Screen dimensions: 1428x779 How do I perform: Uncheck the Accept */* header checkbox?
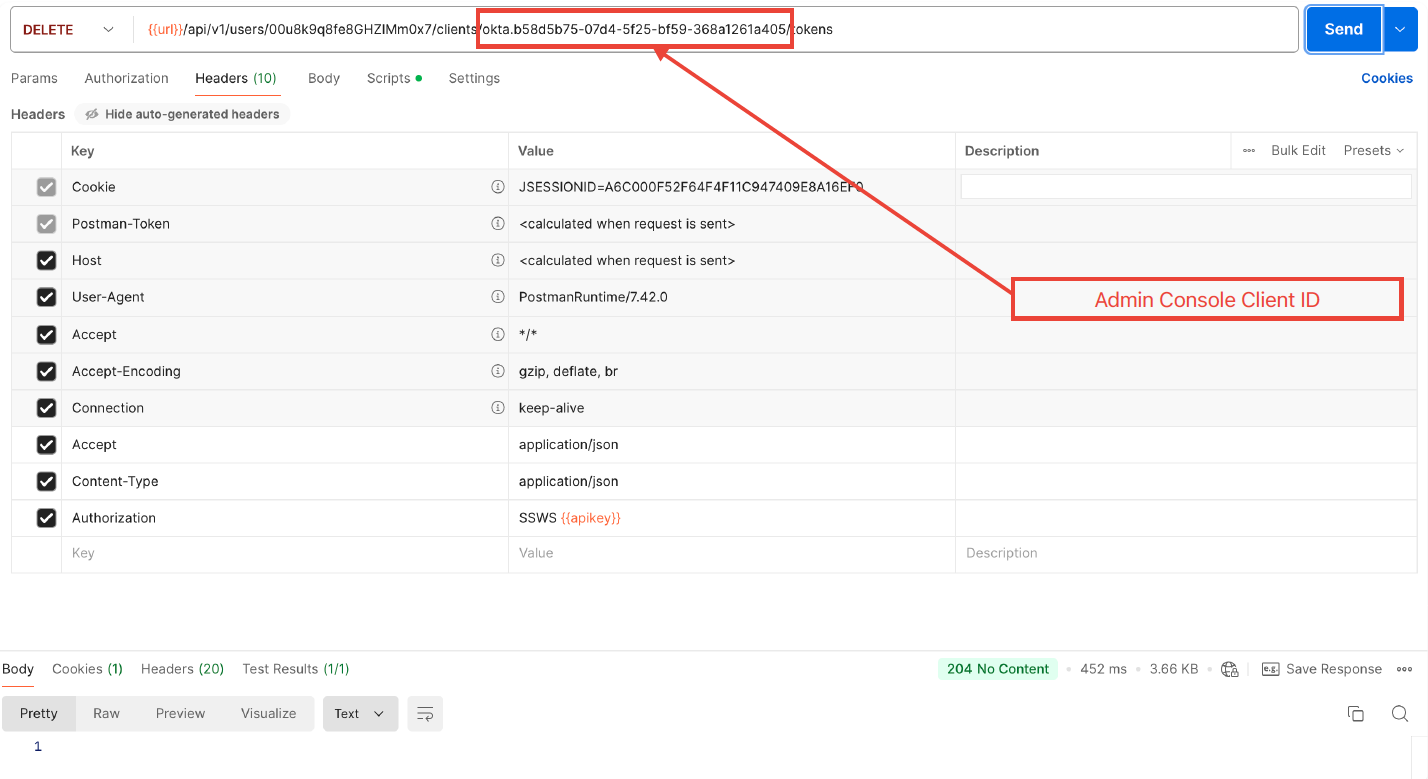46,334
